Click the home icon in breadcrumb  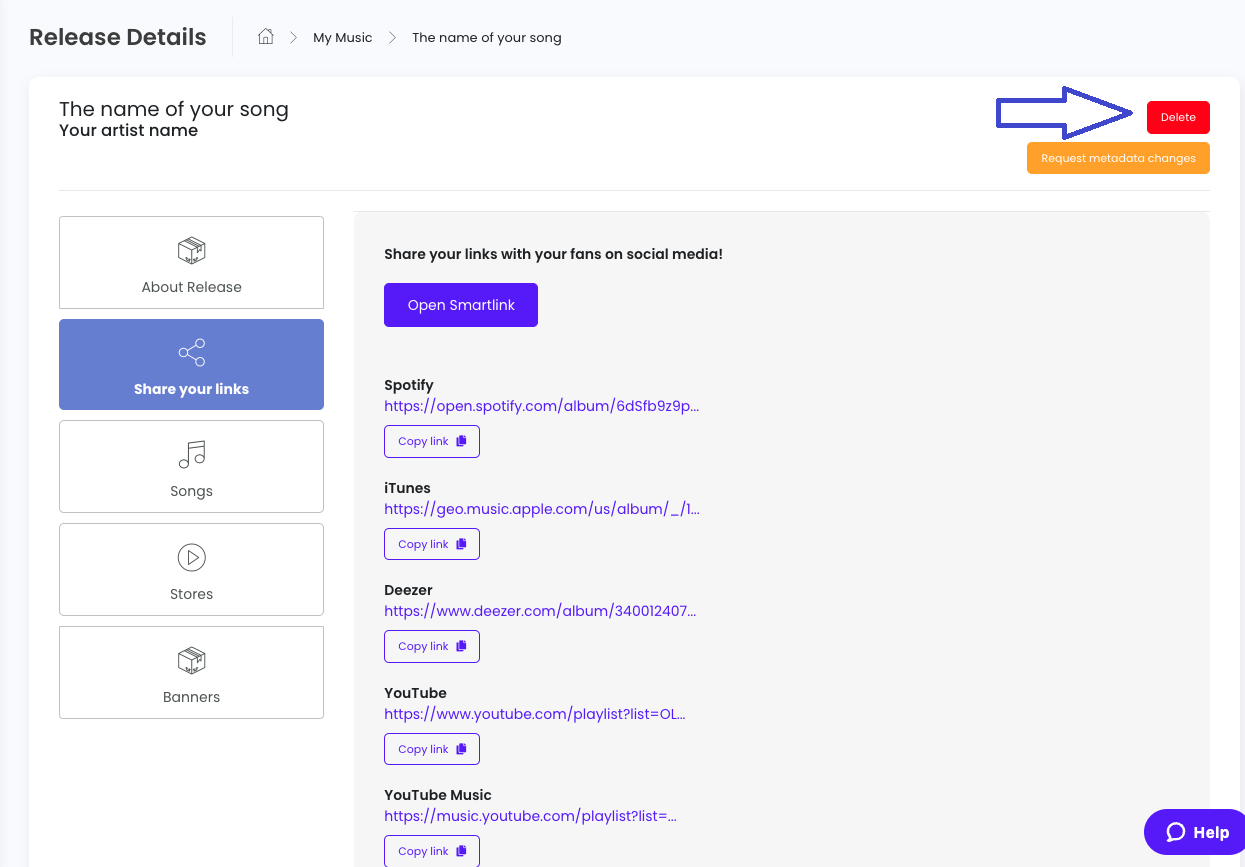266,37
